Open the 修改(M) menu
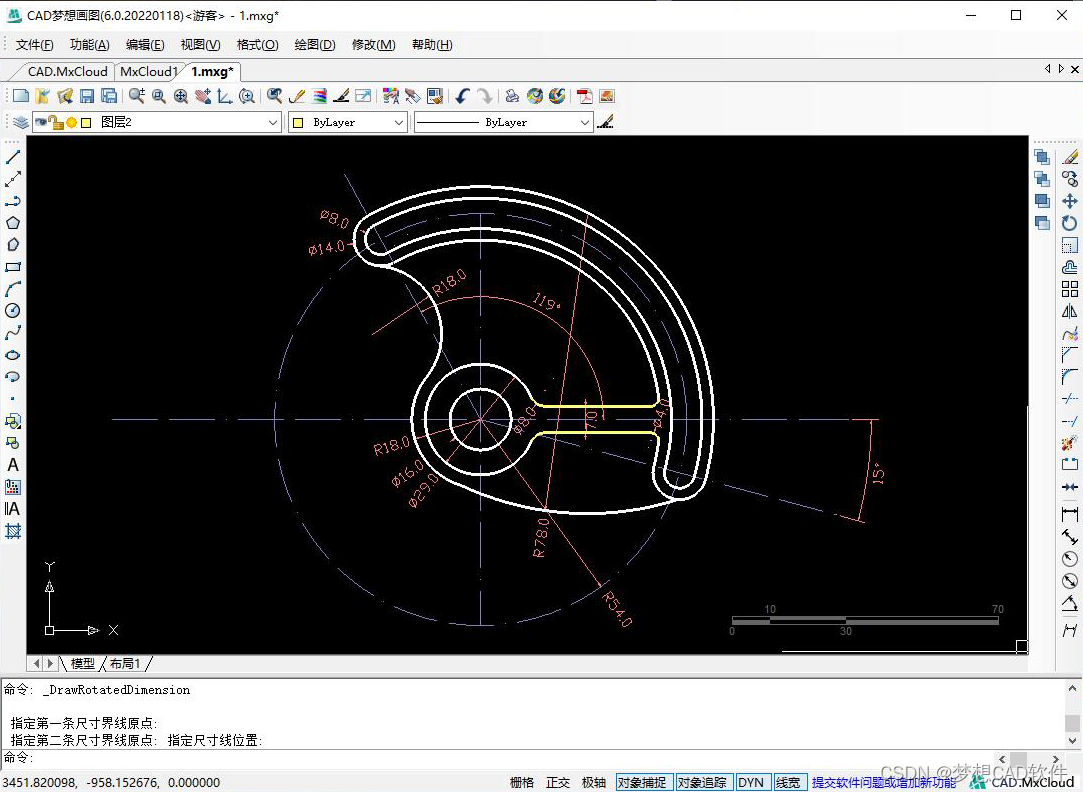The width and height of the screenshot is (1083, 792). point(374,45)
